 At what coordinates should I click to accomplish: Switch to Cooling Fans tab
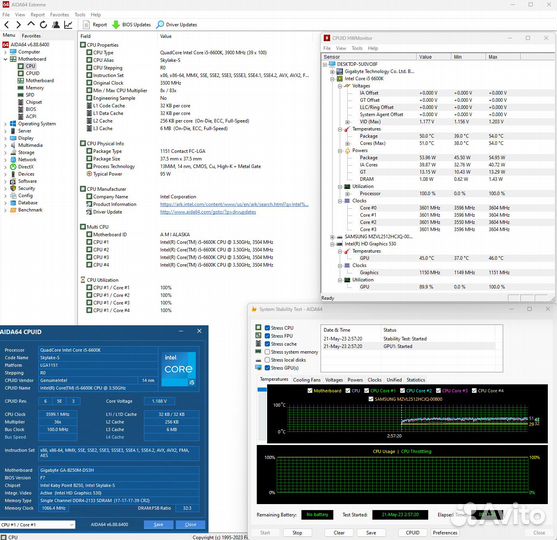click(307, 380)
